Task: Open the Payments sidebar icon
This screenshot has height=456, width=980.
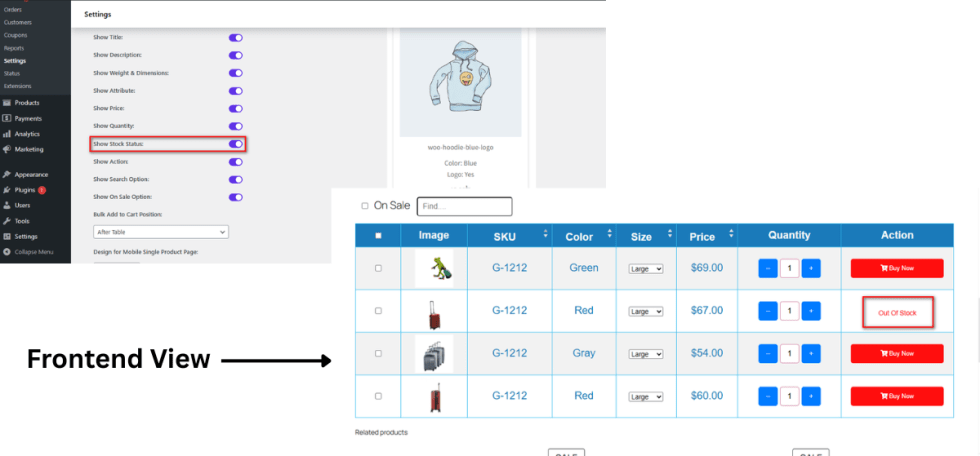Action: click(7, 119)
